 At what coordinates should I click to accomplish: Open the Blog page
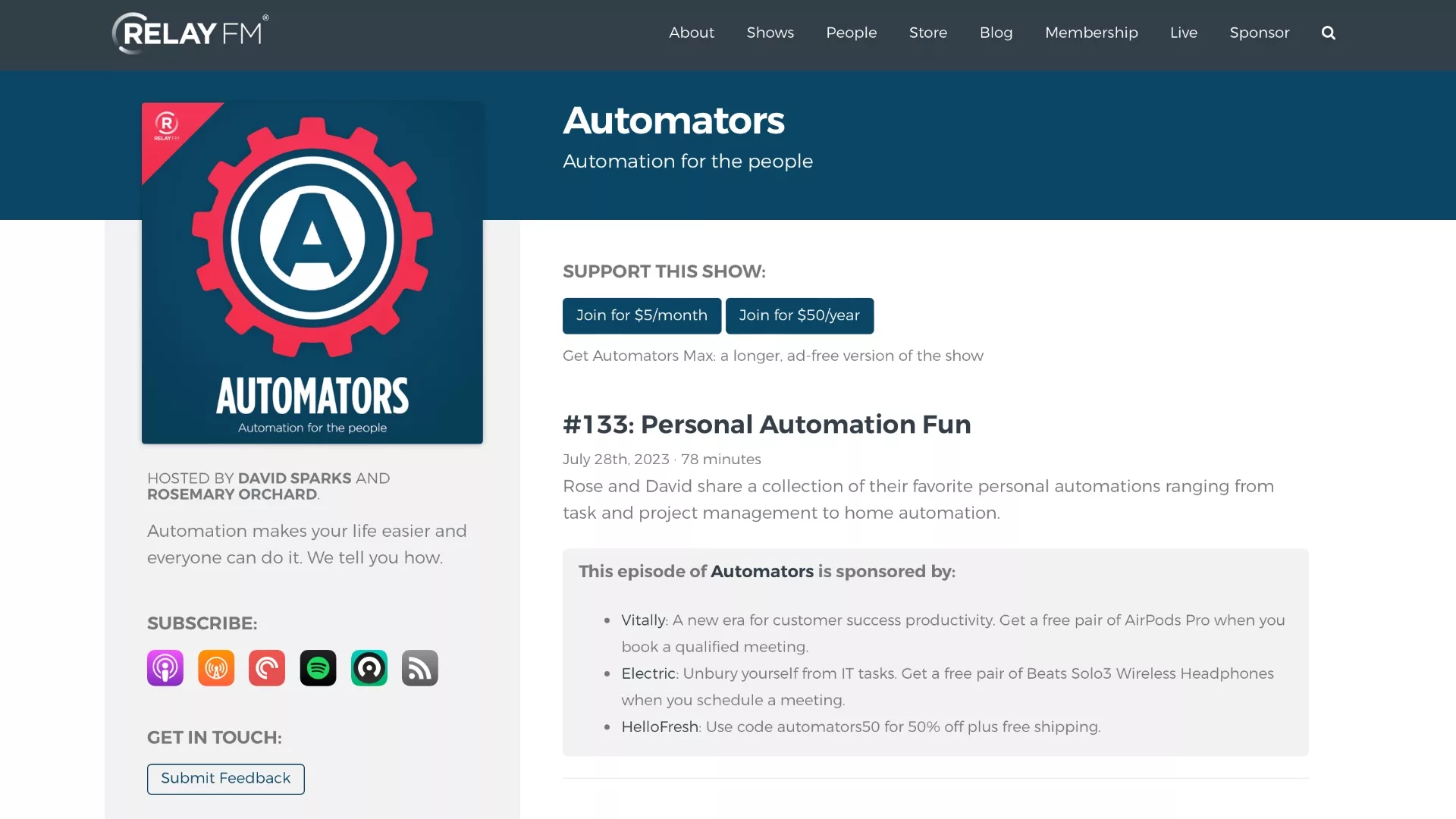pos(996,33)
